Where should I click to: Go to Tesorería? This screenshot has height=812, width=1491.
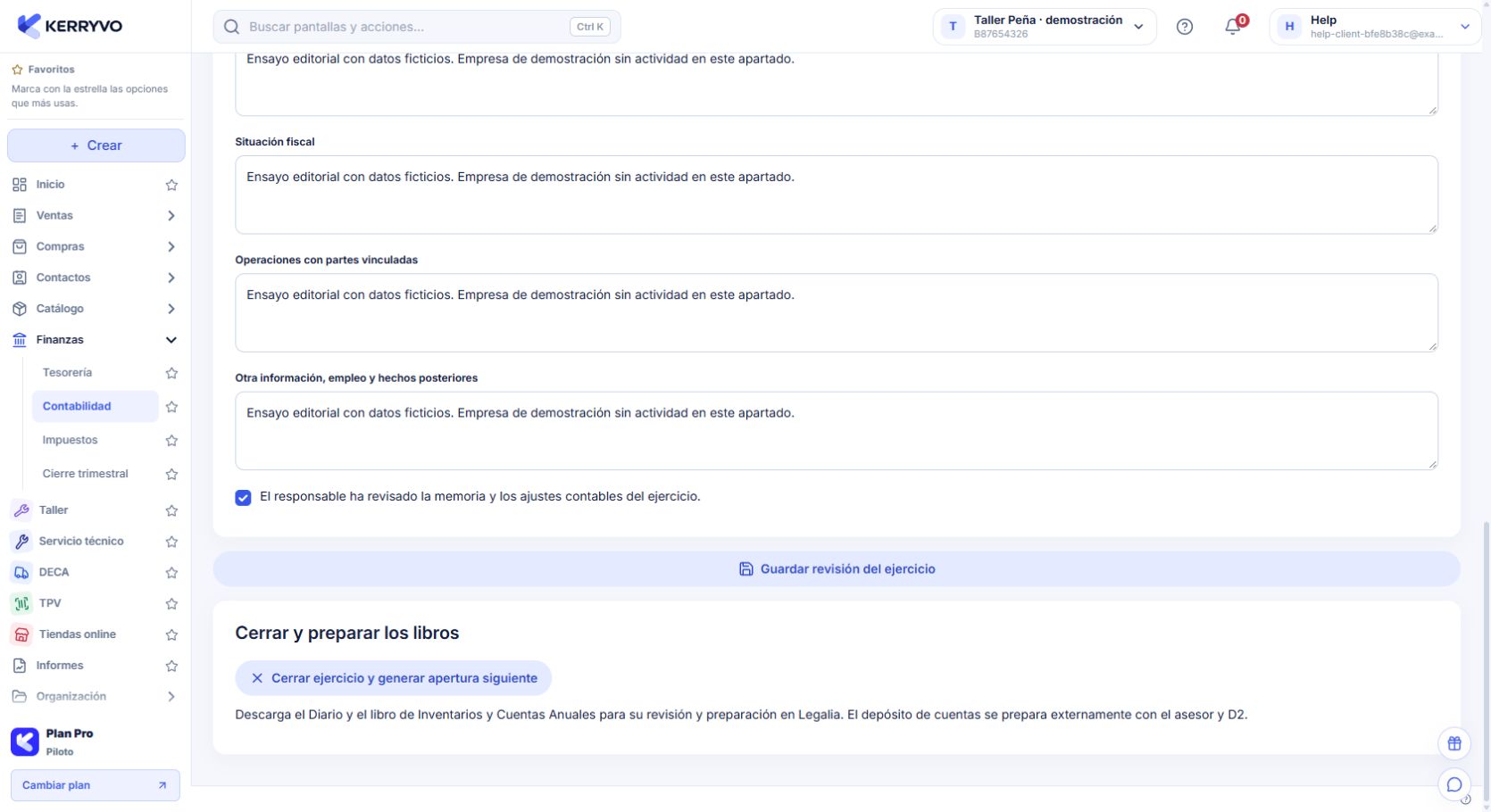coord(67,373)
